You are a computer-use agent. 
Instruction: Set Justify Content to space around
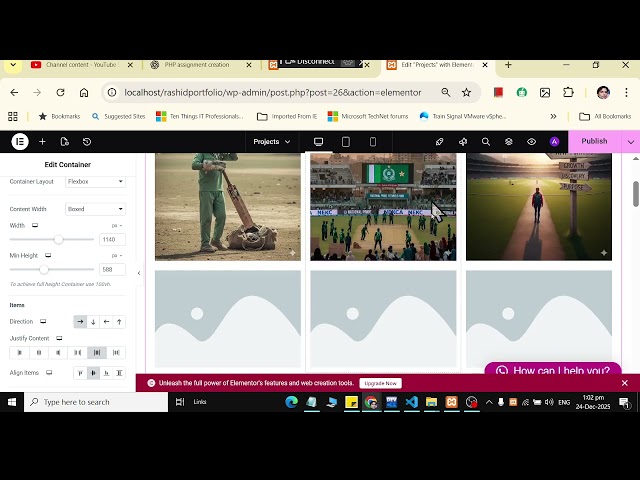click(97, 353)
